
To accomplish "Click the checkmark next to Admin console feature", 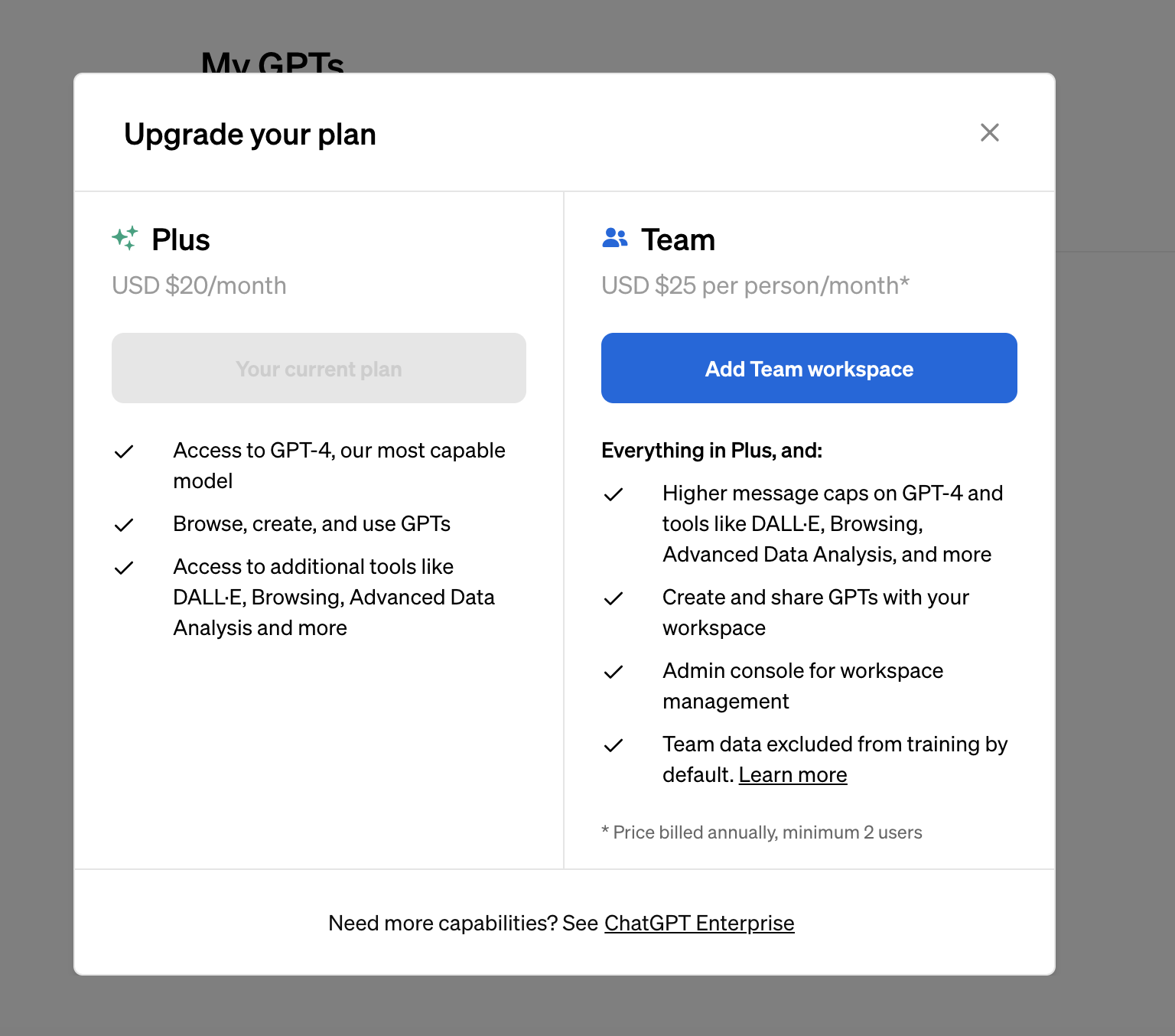I will [614, 672].
